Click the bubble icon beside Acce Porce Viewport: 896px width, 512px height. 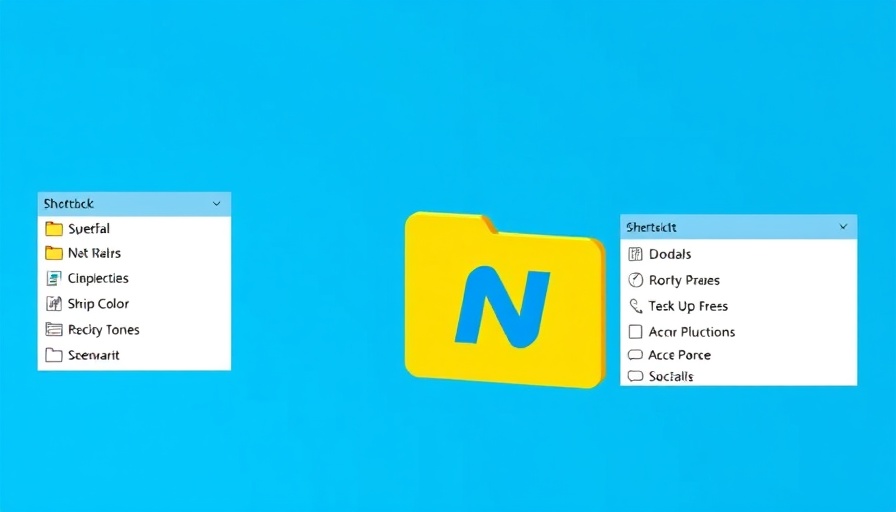pos(635,355)
